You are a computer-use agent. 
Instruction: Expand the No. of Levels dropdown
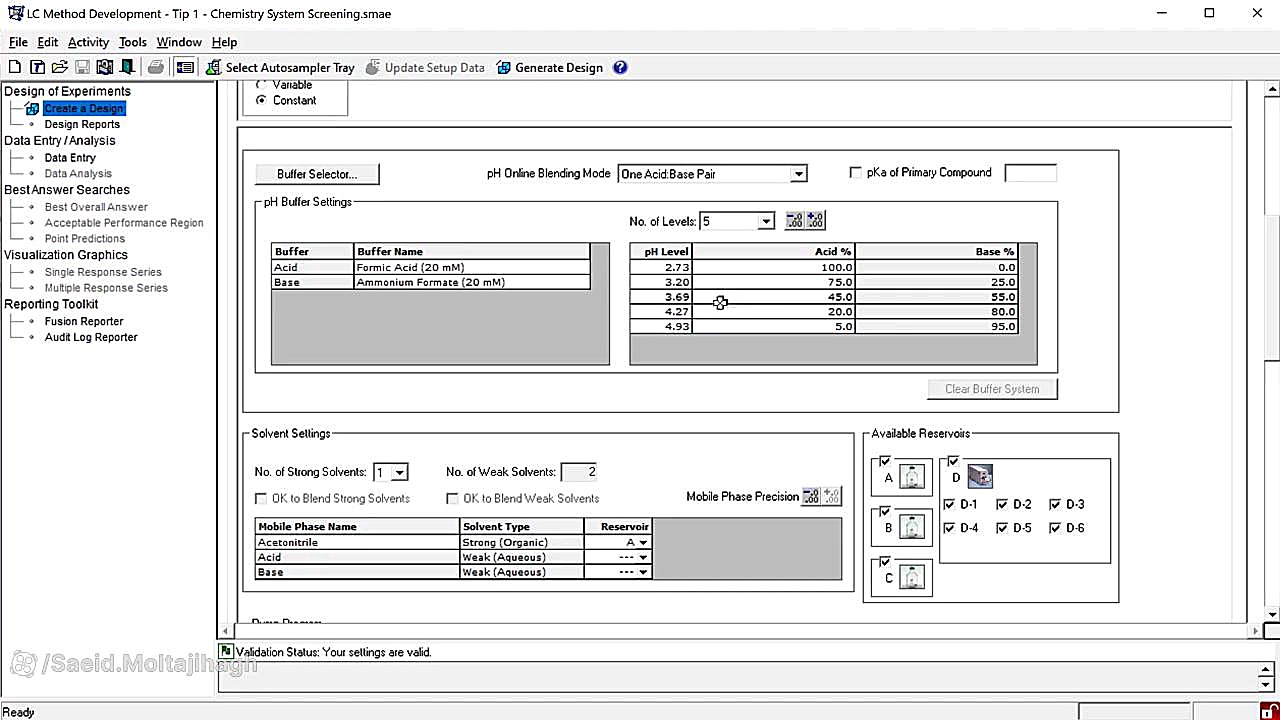[765, 222]
